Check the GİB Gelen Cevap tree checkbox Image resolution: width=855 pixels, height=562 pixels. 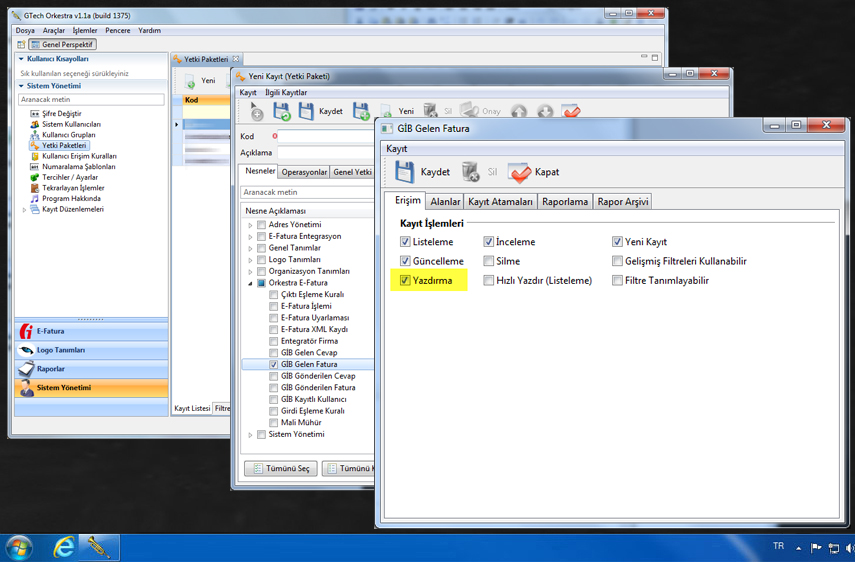[274, 353]
